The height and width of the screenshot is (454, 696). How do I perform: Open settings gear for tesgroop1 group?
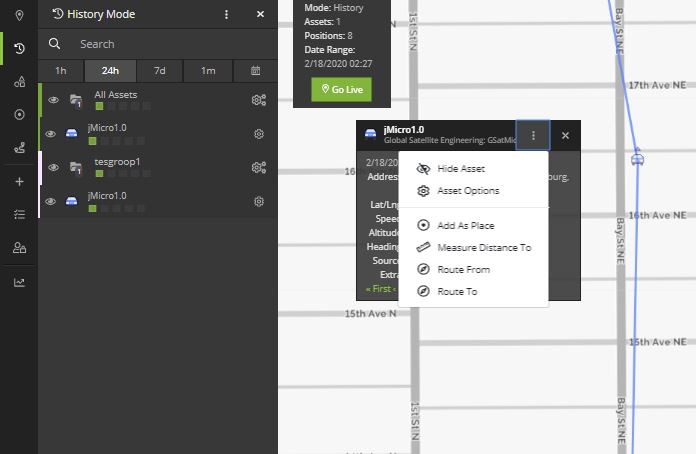pos(259,167)
